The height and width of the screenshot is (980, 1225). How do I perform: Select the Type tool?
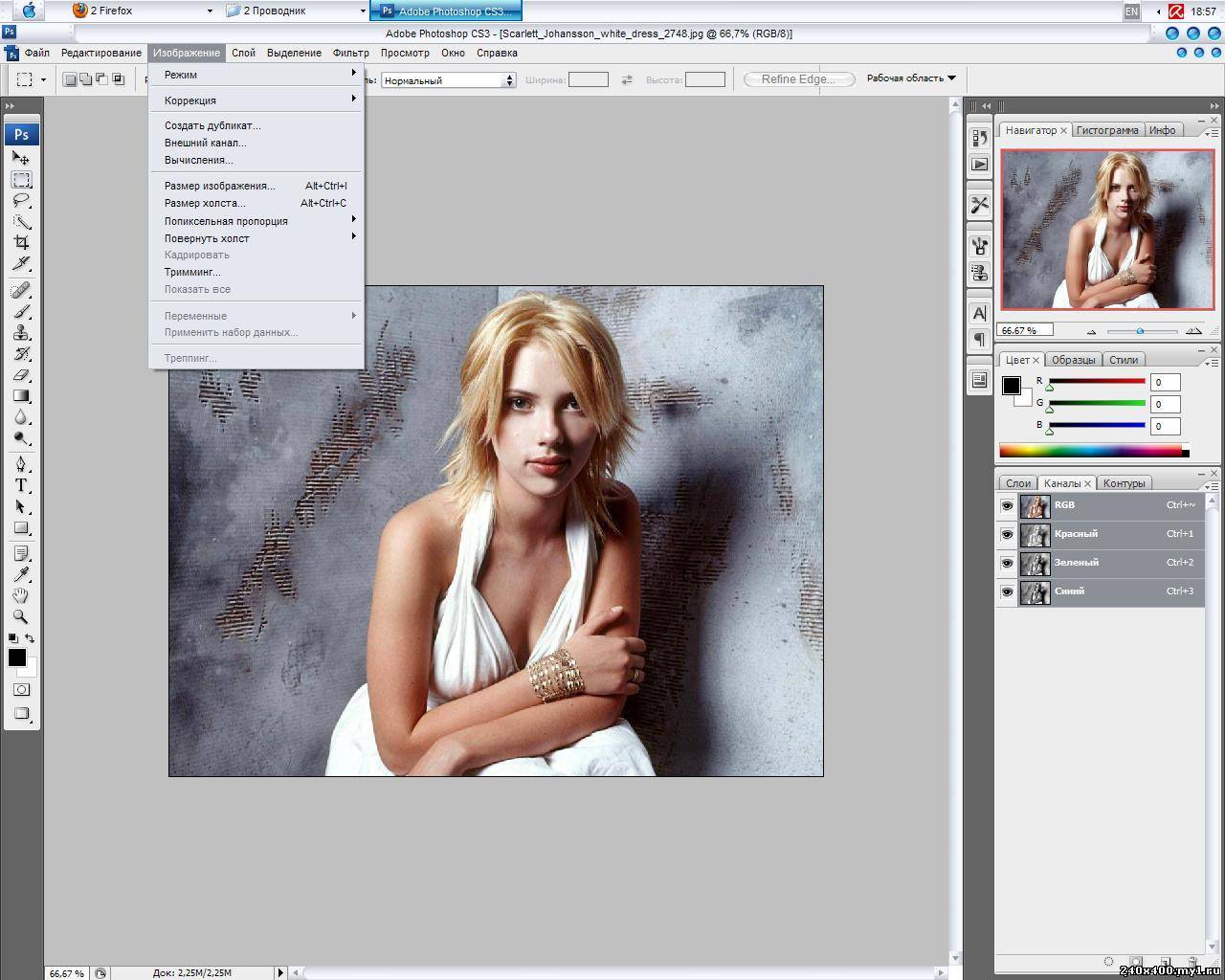point(21,485)
